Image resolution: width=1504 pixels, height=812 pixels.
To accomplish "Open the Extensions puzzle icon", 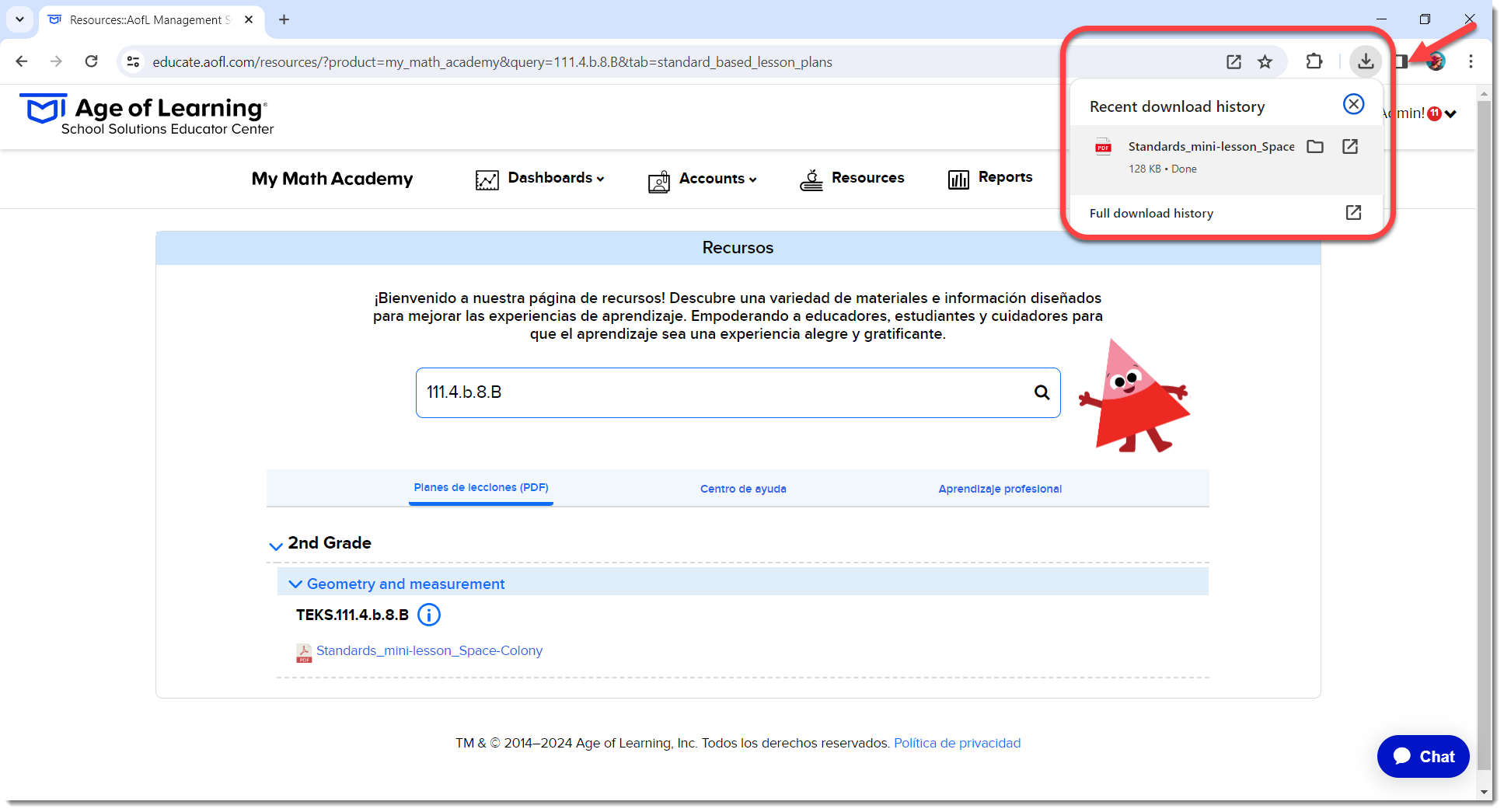I will click(x=1314, y=61).
